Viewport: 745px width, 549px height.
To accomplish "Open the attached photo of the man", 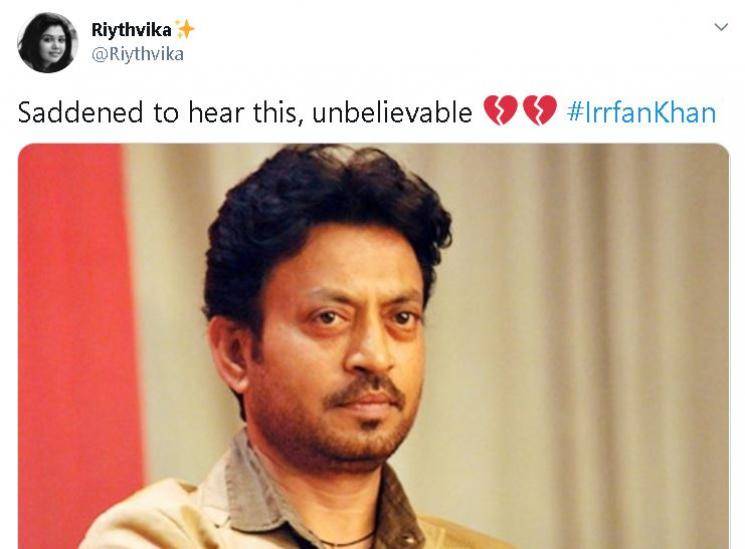I will (x=373, y=346).
